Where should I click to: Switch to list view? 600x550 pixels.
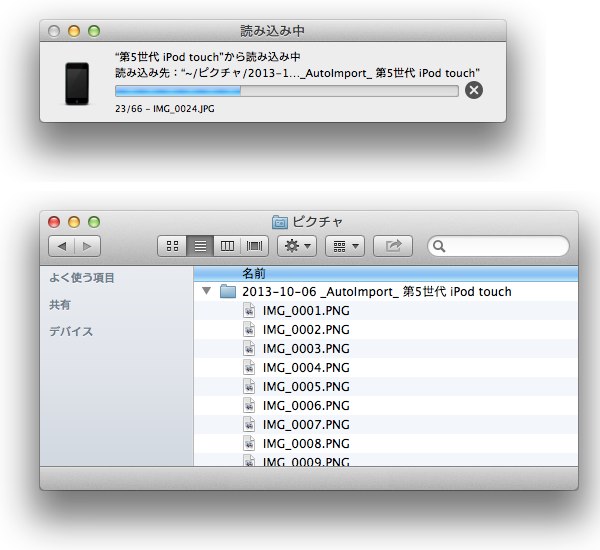(x=200, y=246)
